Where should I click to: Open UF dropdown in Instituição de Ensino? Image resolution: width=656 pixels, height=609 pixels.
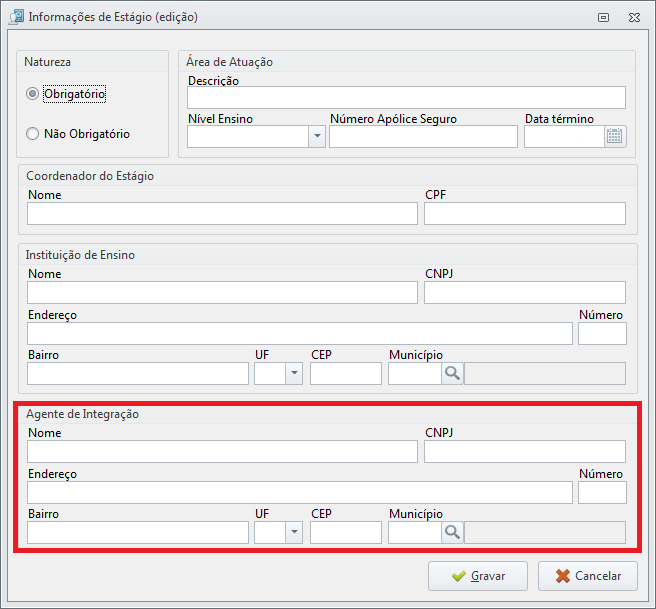point(294,373)
